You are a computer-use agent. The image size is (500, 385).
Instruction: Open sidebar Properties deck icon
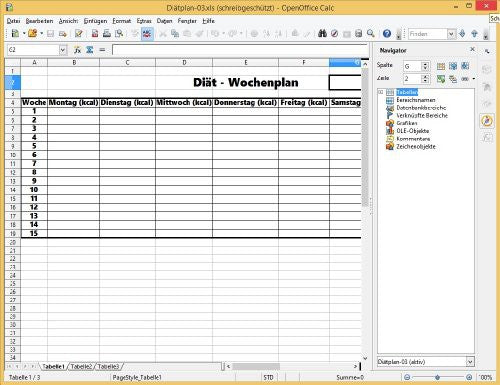[x=487, y=69]
